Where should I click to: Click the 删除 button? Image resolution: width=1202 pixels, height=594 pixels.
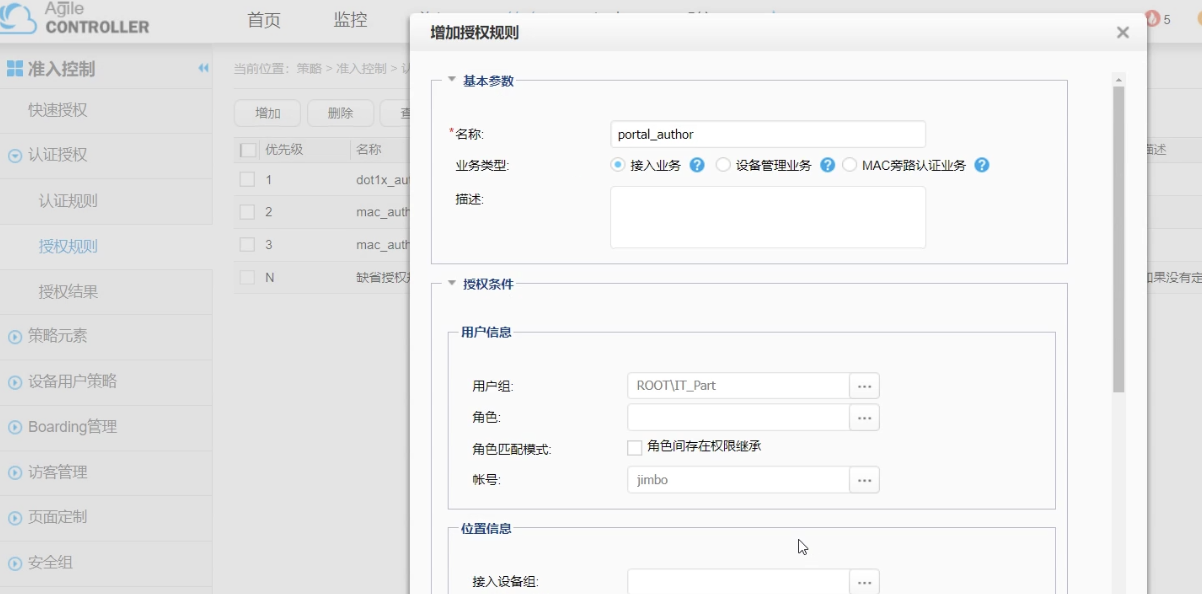click(340, 113)
